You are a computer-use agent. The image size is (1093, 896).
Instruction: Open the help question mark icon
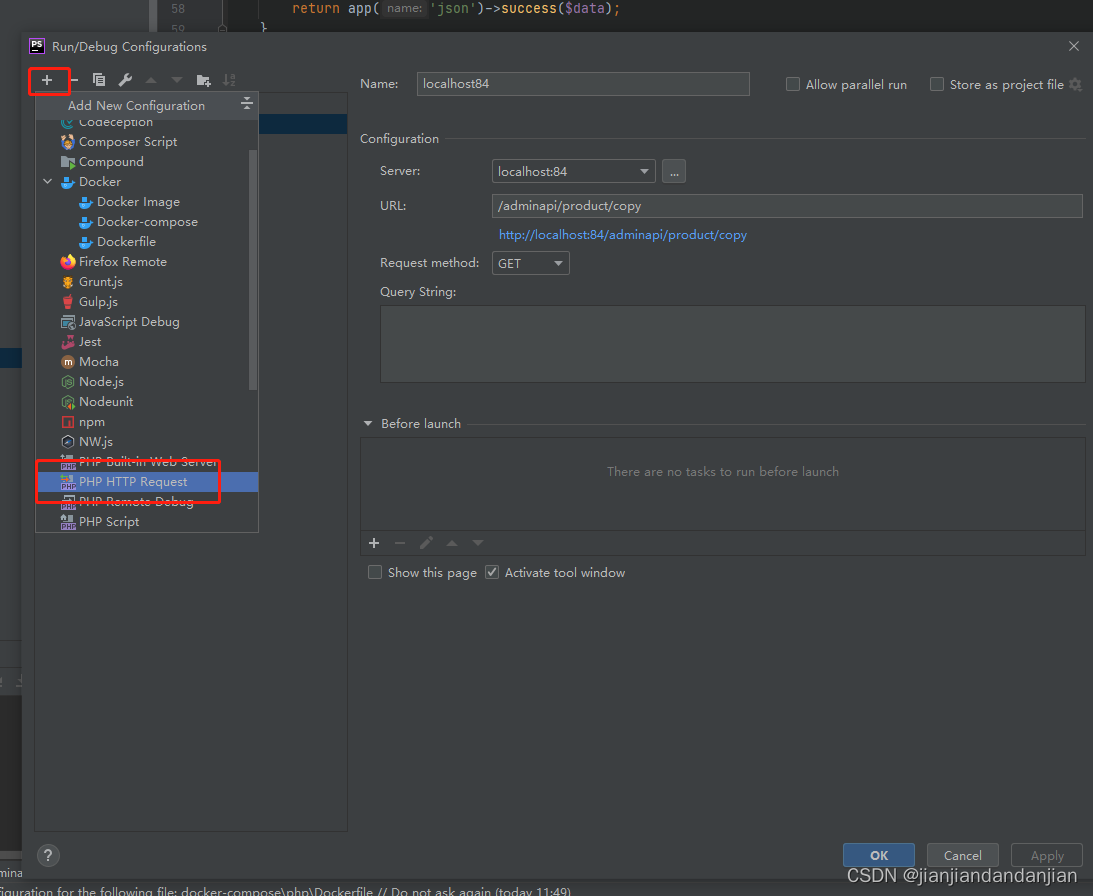click(47, 855)
